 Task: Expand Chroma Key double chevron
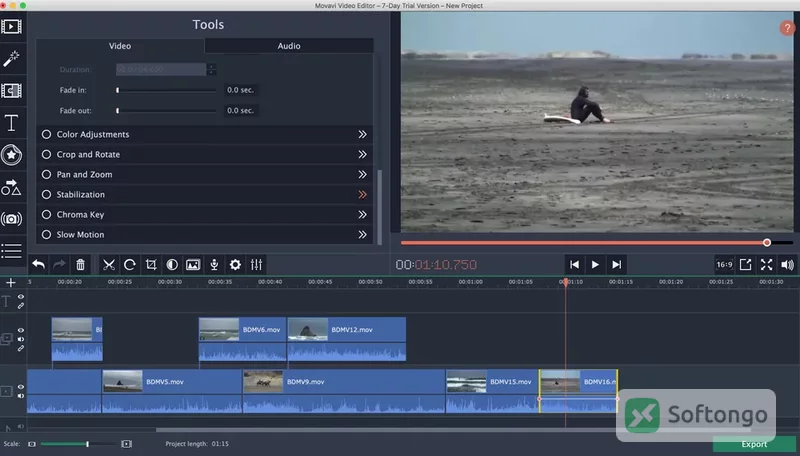point(362,214)
